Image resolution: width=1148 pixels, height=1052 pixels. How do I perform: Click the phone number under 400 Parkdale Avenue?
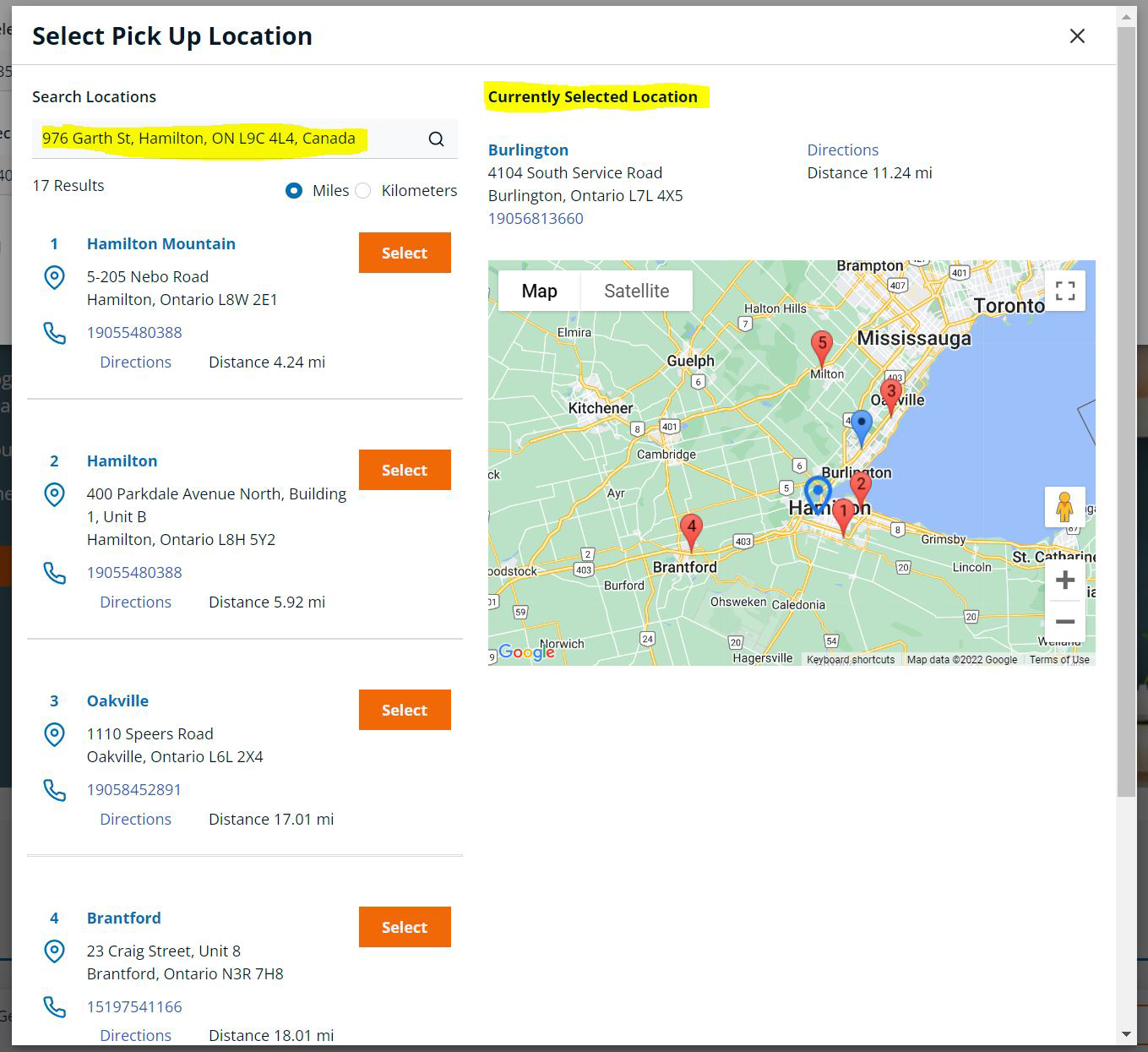134,572
